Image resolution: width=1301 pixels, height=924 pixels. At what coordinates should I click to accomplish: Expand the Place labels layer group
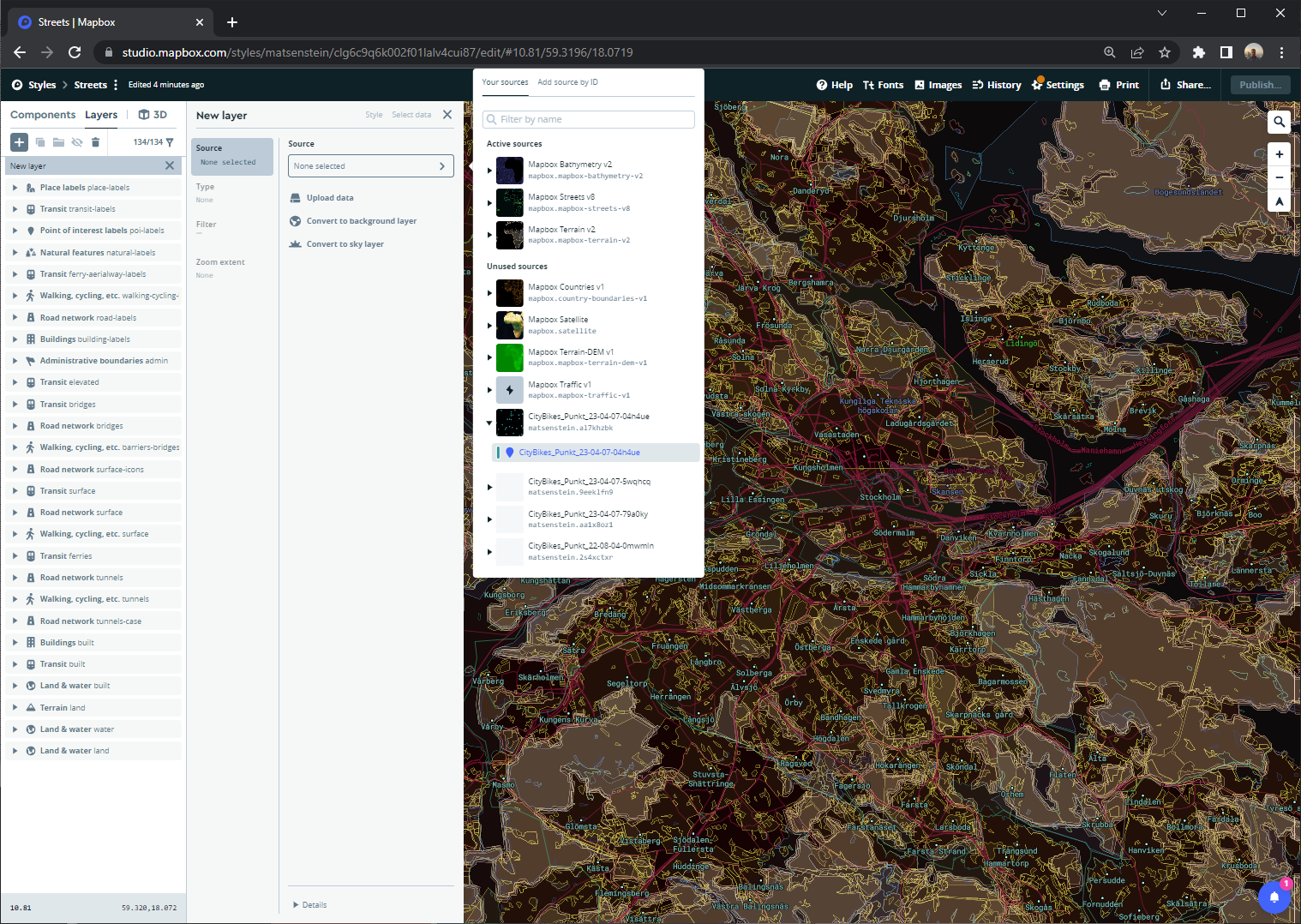[15, 188]
